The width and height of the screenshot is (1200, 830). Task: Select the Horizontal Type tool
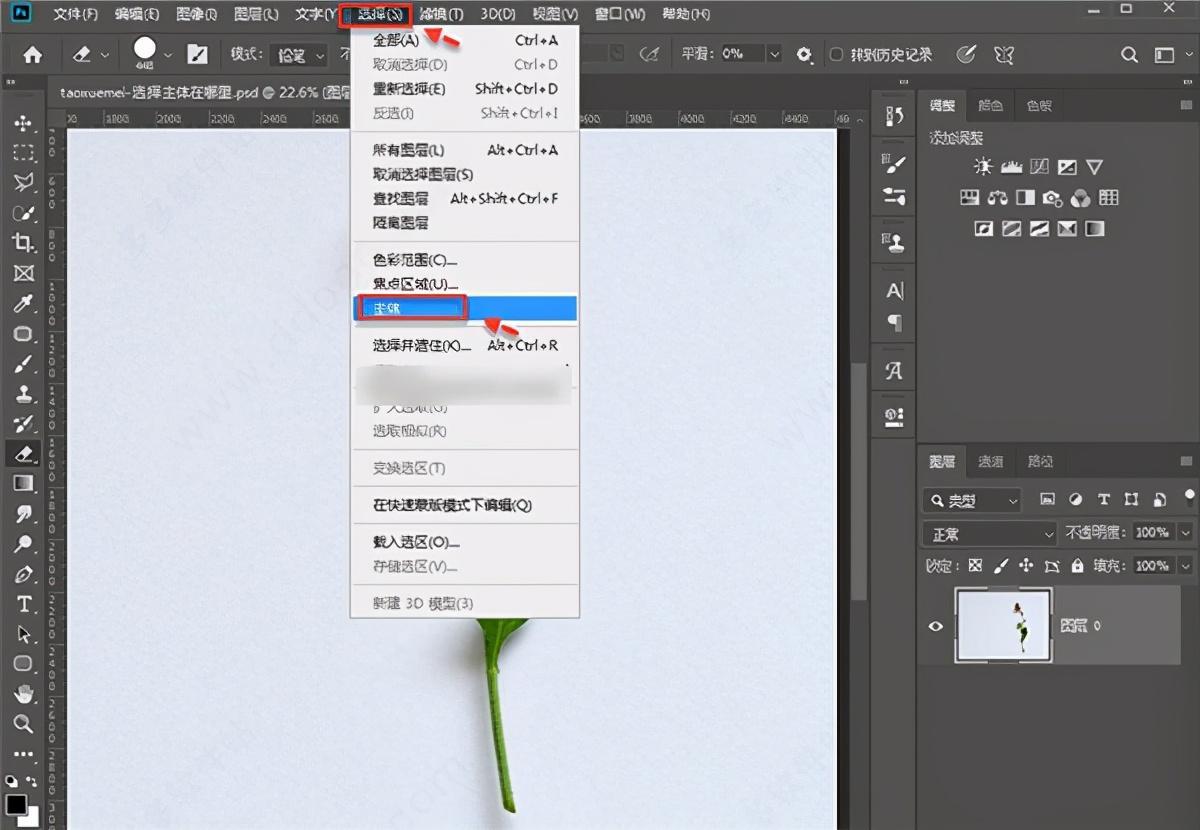pyautogui.click(x=23, y=604)
